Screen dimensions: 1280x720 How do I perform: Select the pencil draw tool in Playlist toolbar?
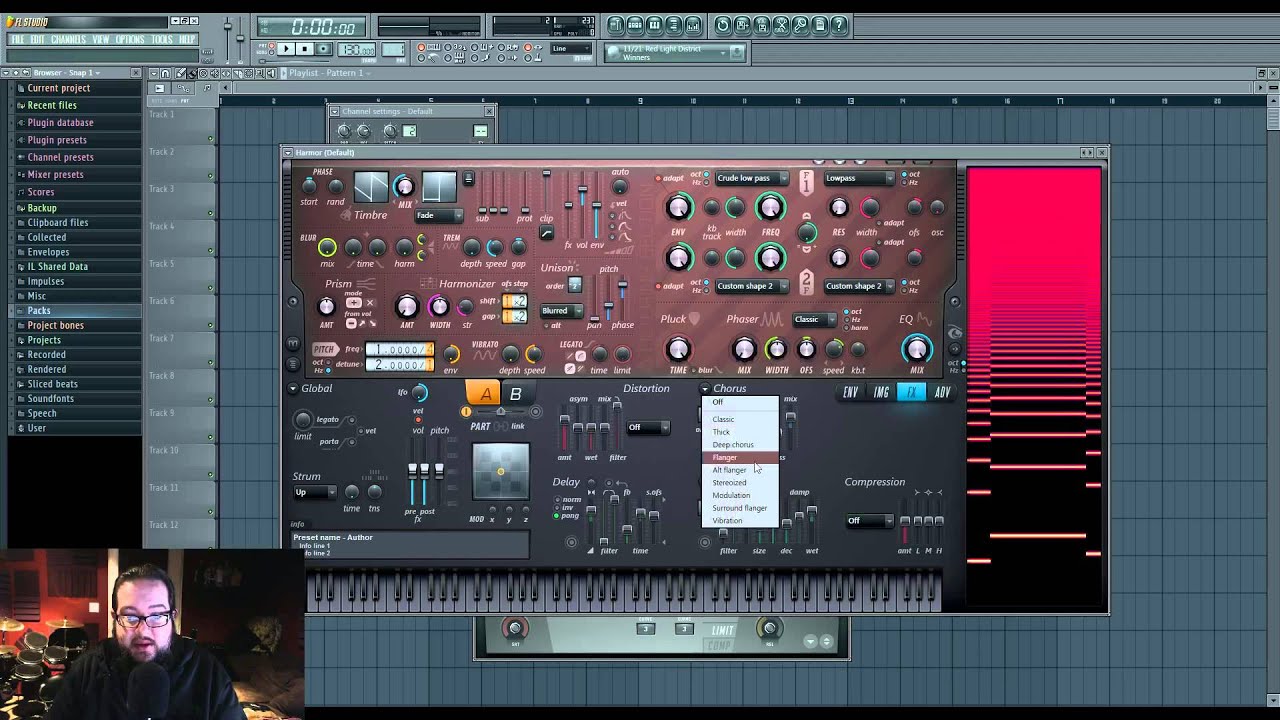tap(180, 73)
